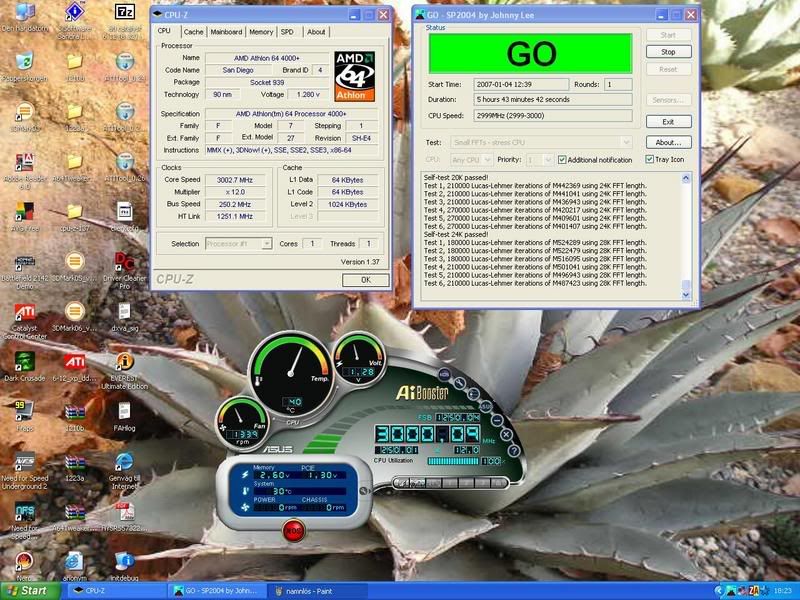Open the FAHlog file on desktop
This screenshot has height=600, width=800.
[124, 412]
